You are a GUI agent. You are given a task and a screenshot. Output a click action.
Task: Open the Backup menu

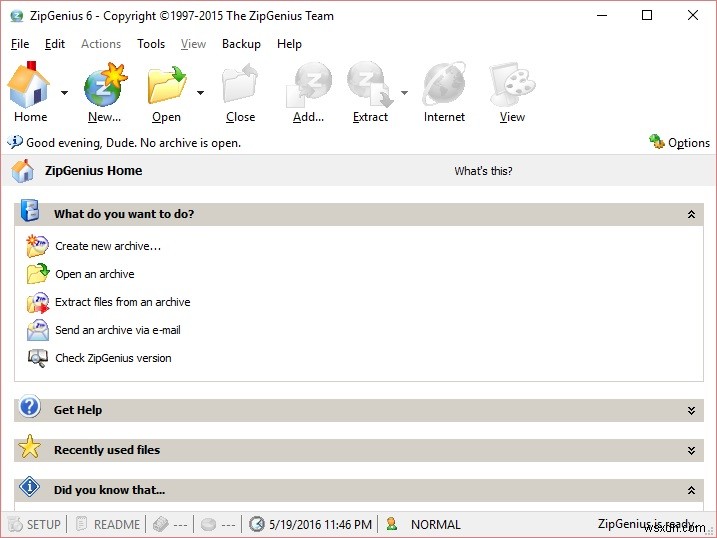pyautogui.click(x=241, y=44)
